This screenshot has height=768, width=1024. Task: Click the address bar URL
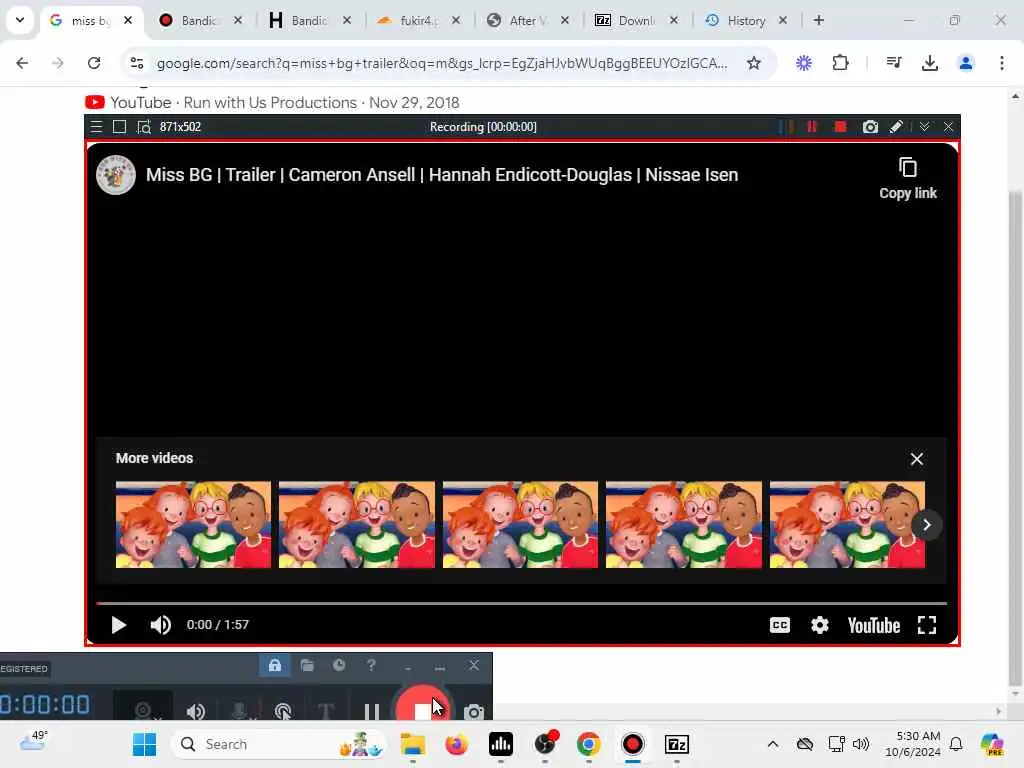pyautogui.click(x=441, y=63)
